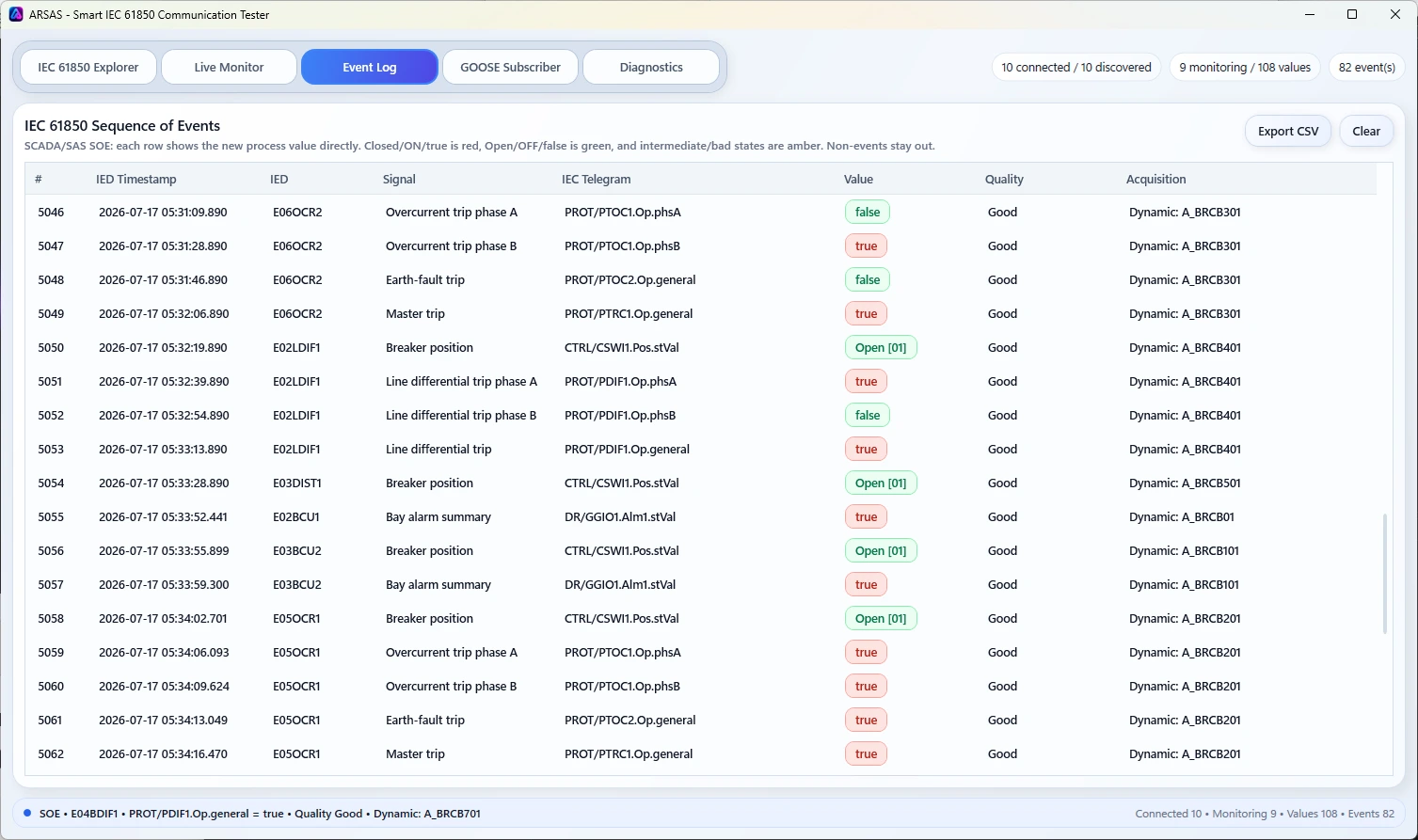Click the Value column header
Viewport: 1418px width, 840px height.
pyautogui.click(x=858, y=179)
